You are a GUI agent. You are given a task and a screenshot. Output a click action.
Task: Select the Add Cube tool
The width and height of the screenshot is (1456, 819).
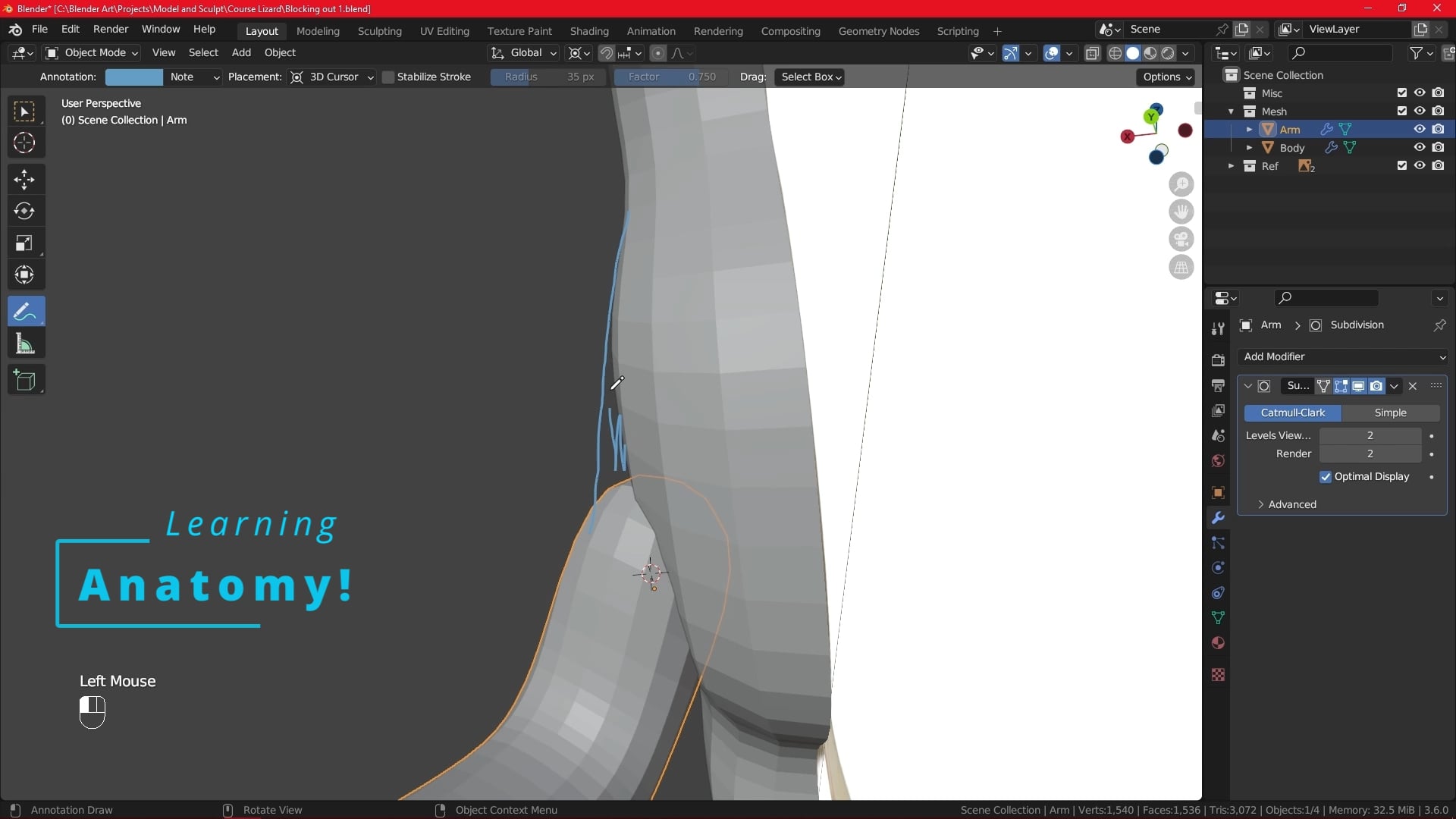(25, 381)
